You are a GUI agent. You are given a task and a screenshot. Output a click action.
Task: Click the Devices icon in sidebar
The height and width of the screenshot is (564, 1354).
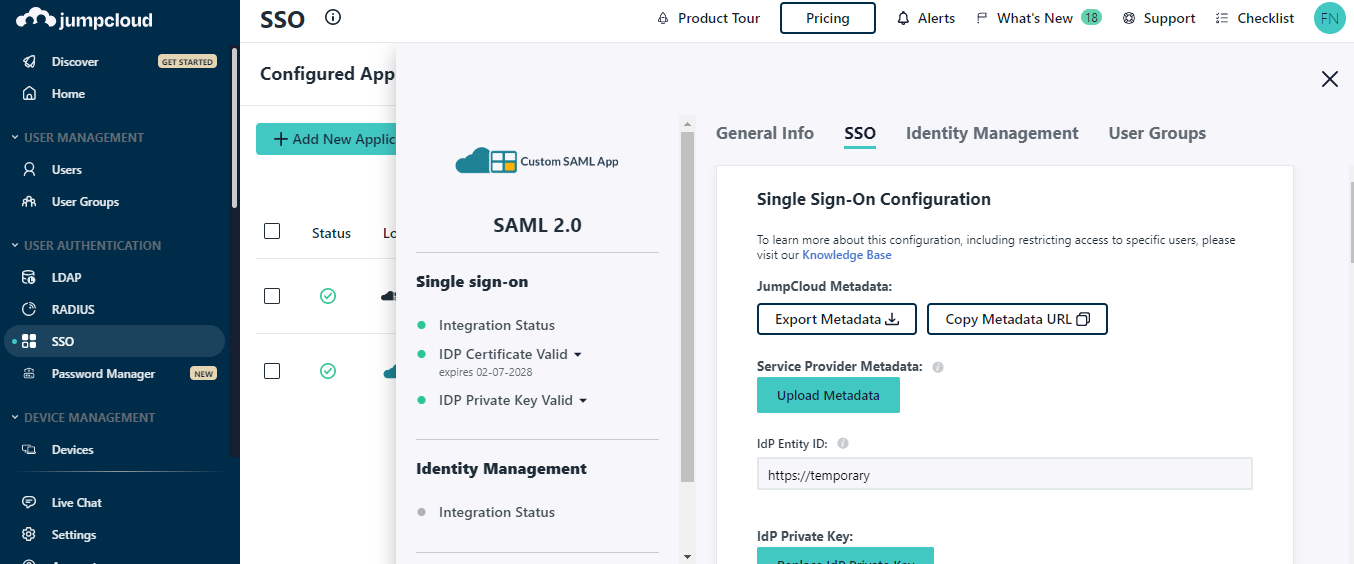(x=30, y=450)
